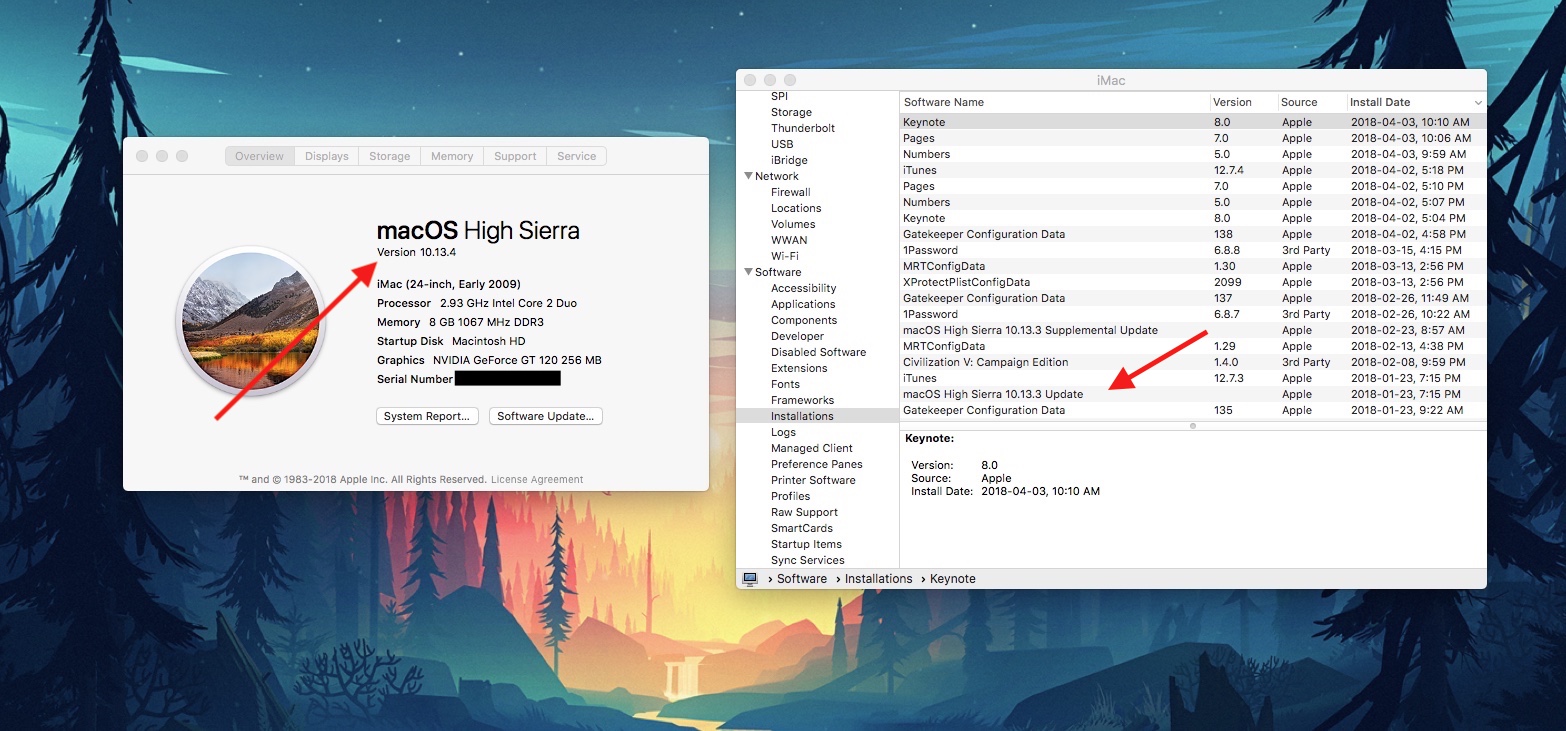Select the XProtectPlistConfigData row

click(1193, 282)
